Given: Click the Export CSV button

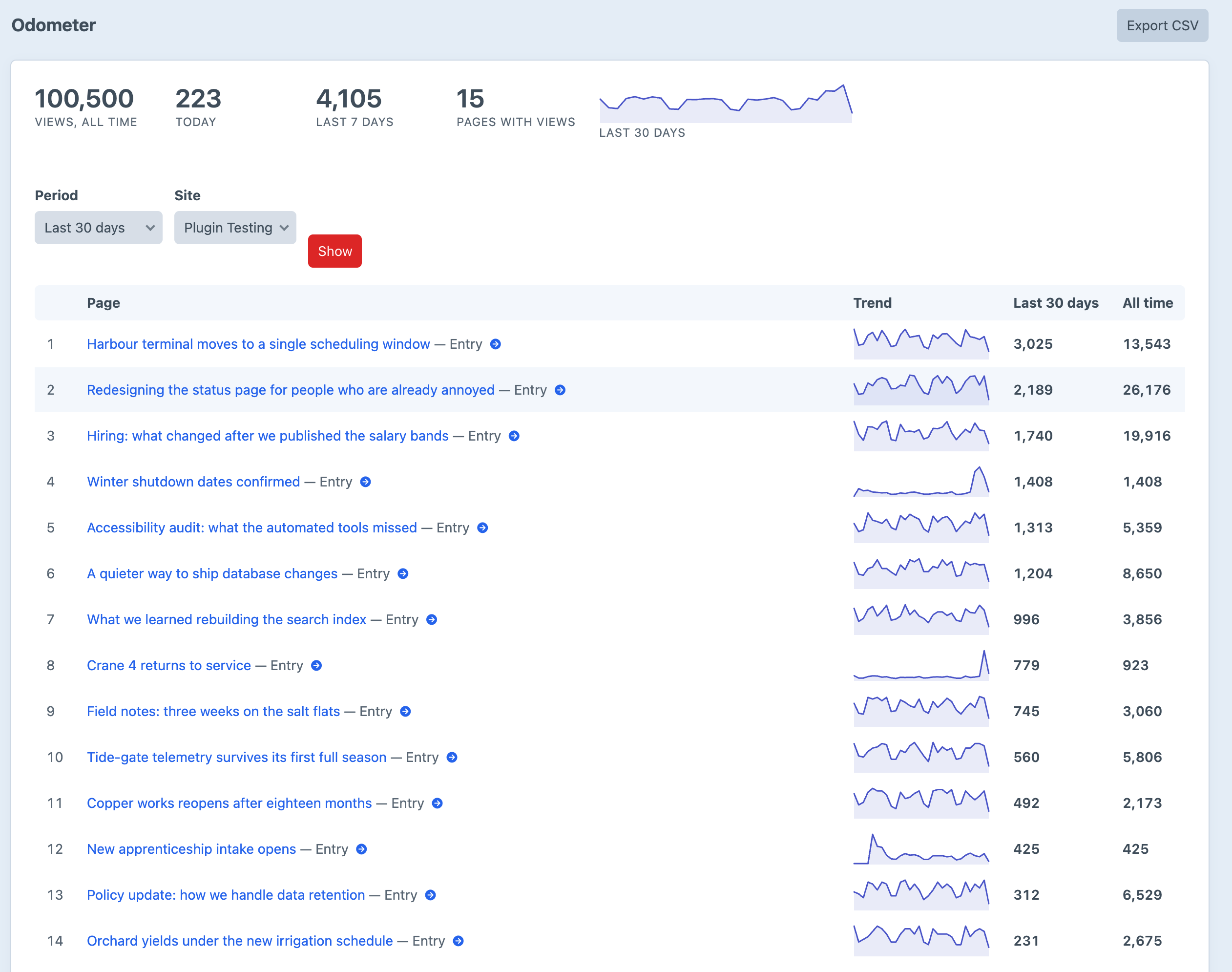Looking at the screenshot, I should click(1162, 25).
